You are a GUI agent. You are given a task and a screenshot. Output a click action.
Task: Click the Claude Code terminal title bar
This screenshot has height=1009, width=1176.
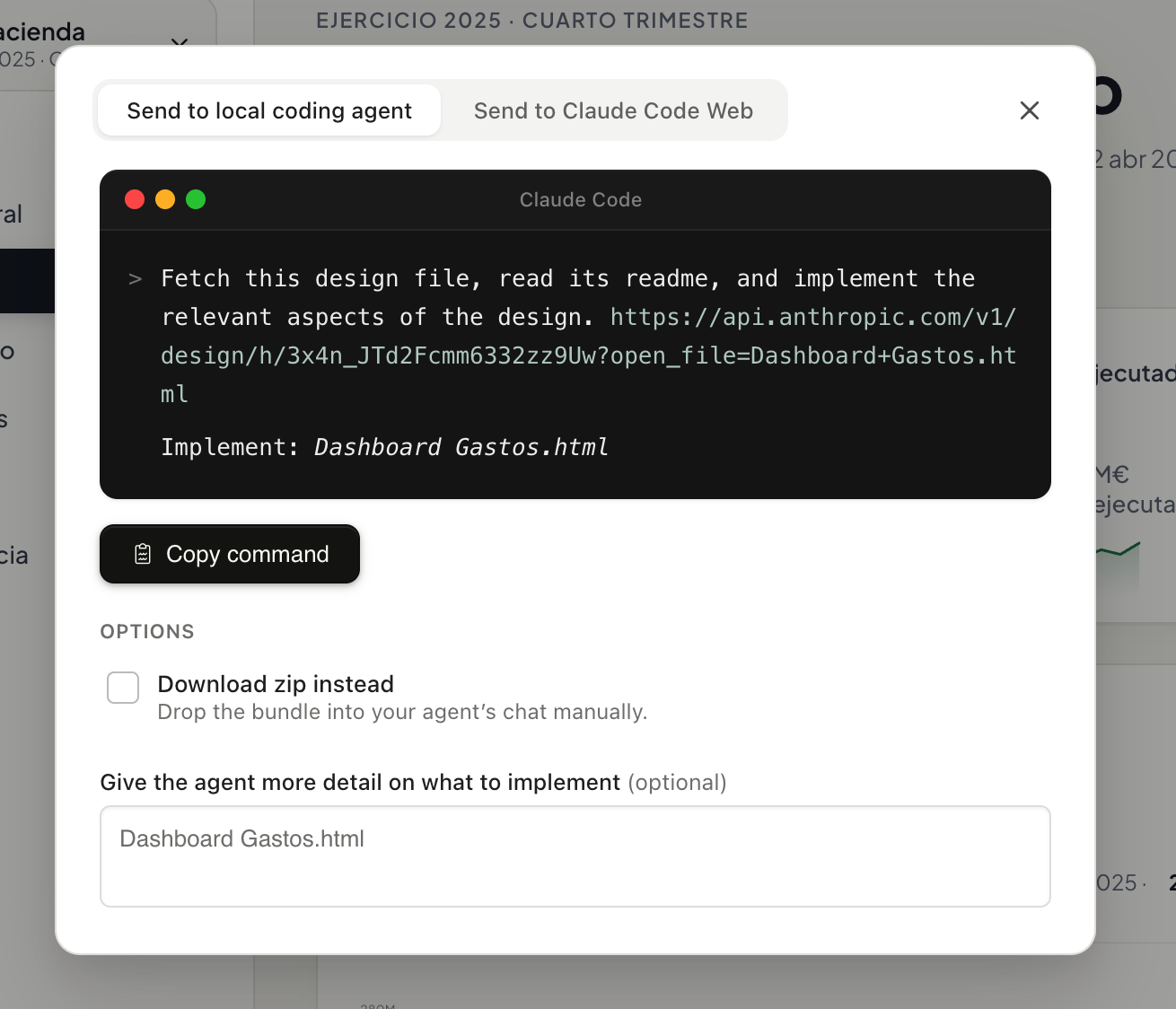[x=575, y=199]
